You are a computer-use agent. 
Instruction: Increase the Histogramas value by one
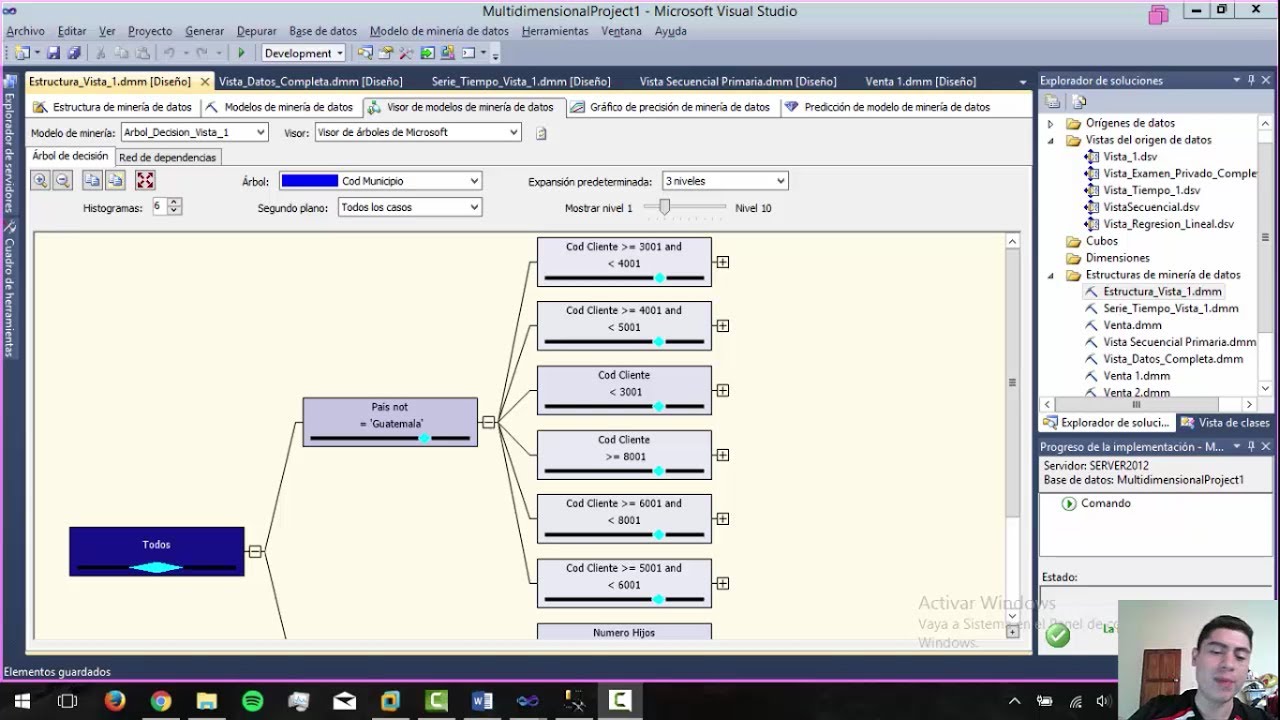175,202
